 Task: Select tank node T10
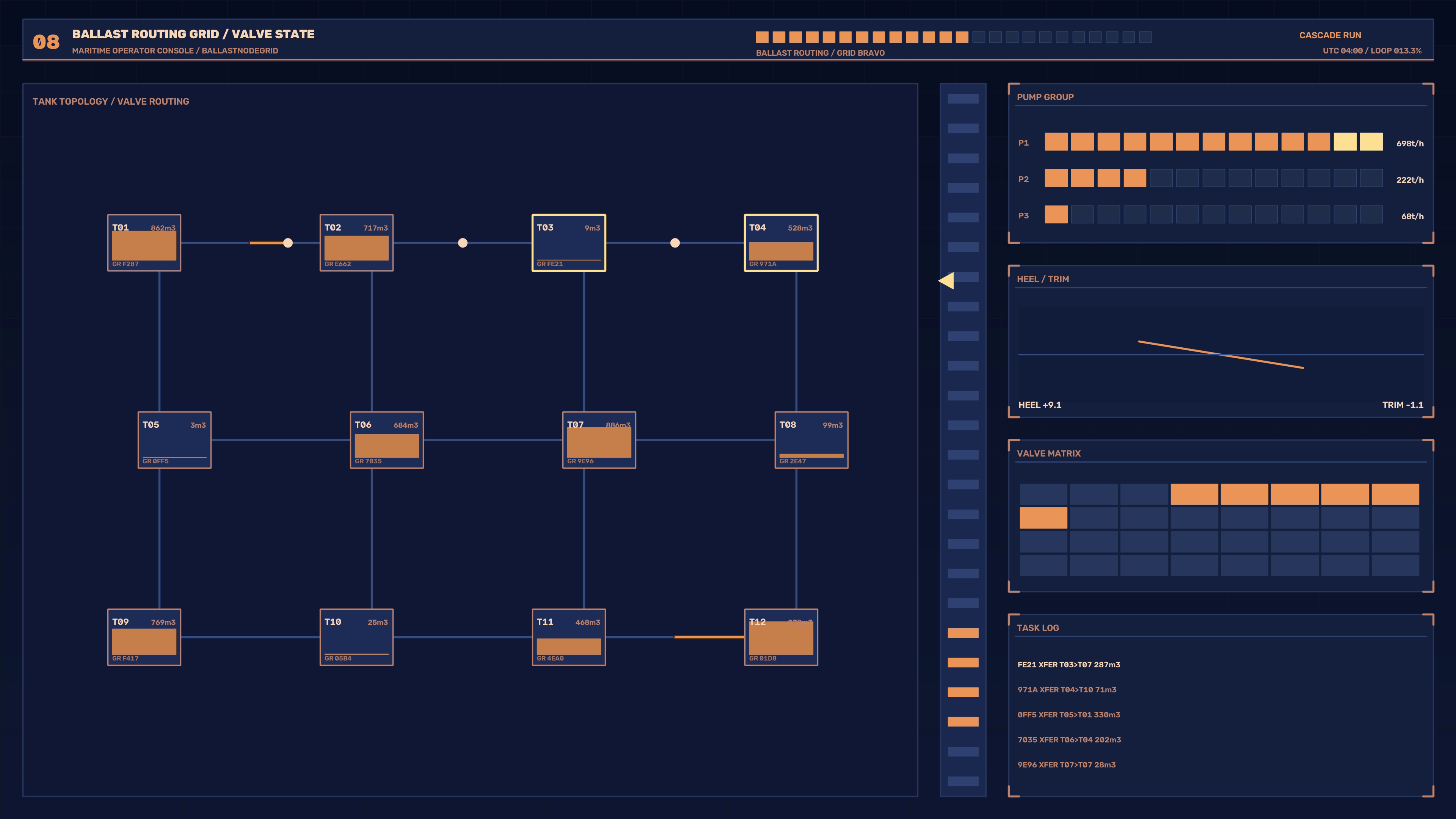[x=356, y=637]
